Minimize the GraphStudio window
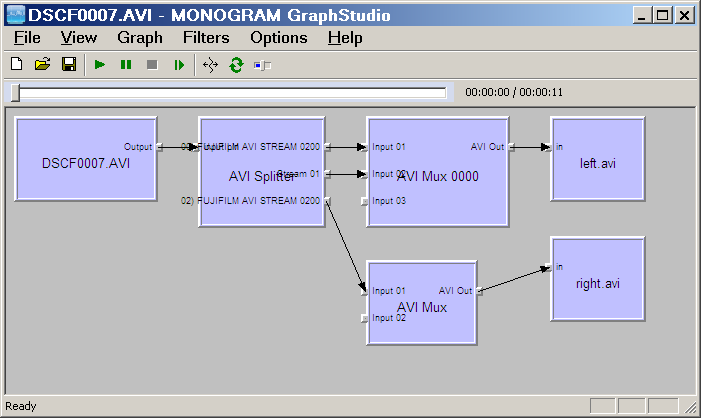The height and width of the screenshot is (418, 701). (642, 16)
